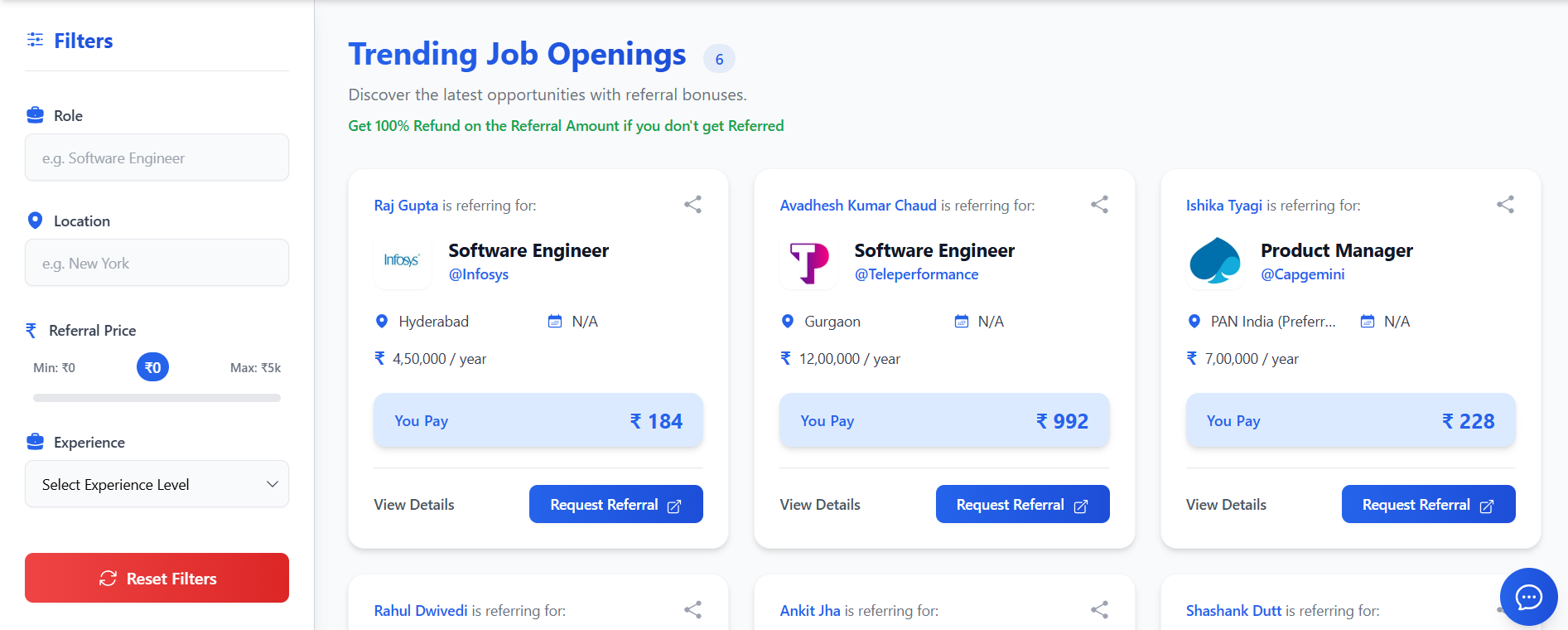Focus the Role filter input field
The image size is (1568, 630).
click(157, 157)
